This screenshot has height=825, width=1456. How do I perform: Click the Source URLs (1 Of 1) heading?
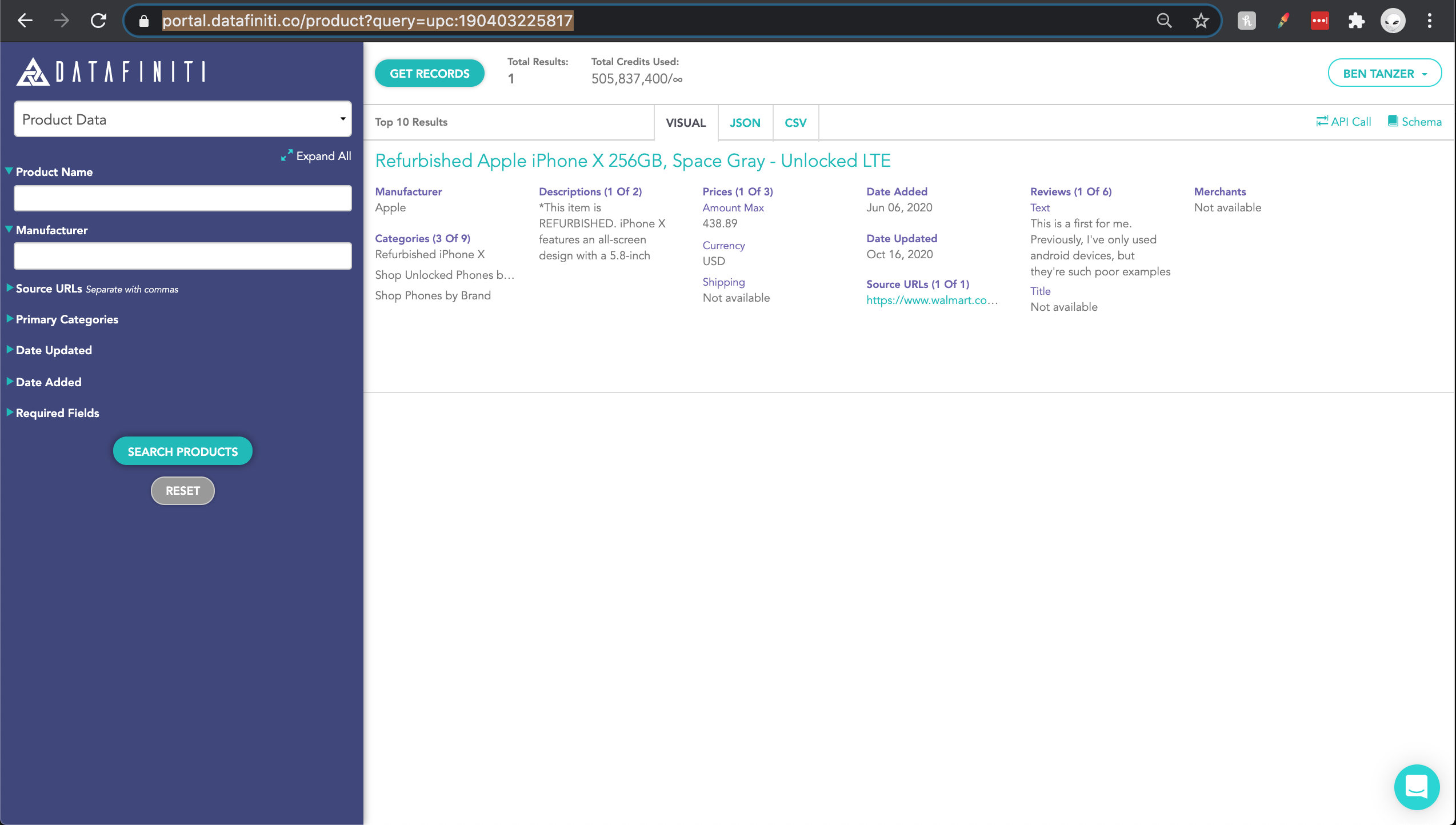click(x=918, y=285)
